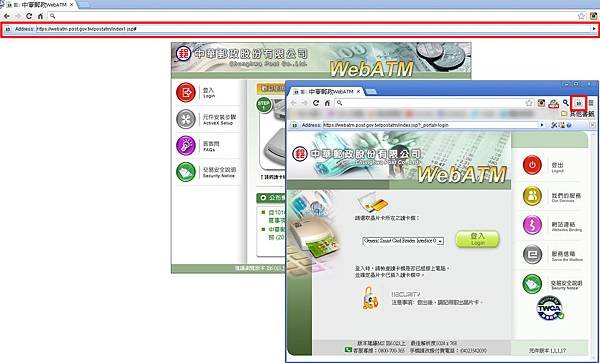Open the purple Website Binding icon
The width and height of the screenshot is (600, 363).
[532, 225]
